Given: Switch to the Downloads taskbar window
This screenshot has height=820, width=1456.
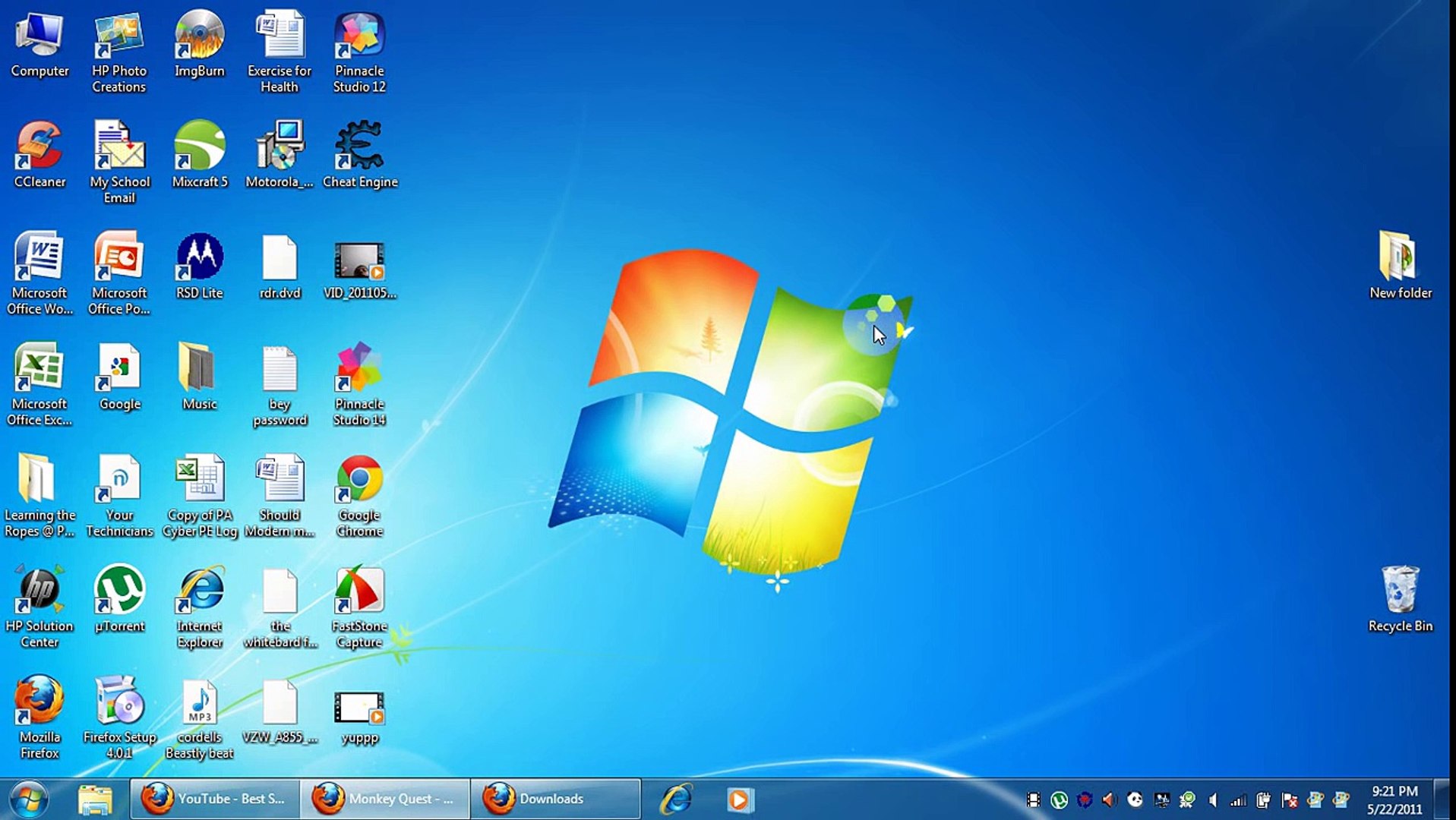Looking at the screenshot, I should pos(555,799).
